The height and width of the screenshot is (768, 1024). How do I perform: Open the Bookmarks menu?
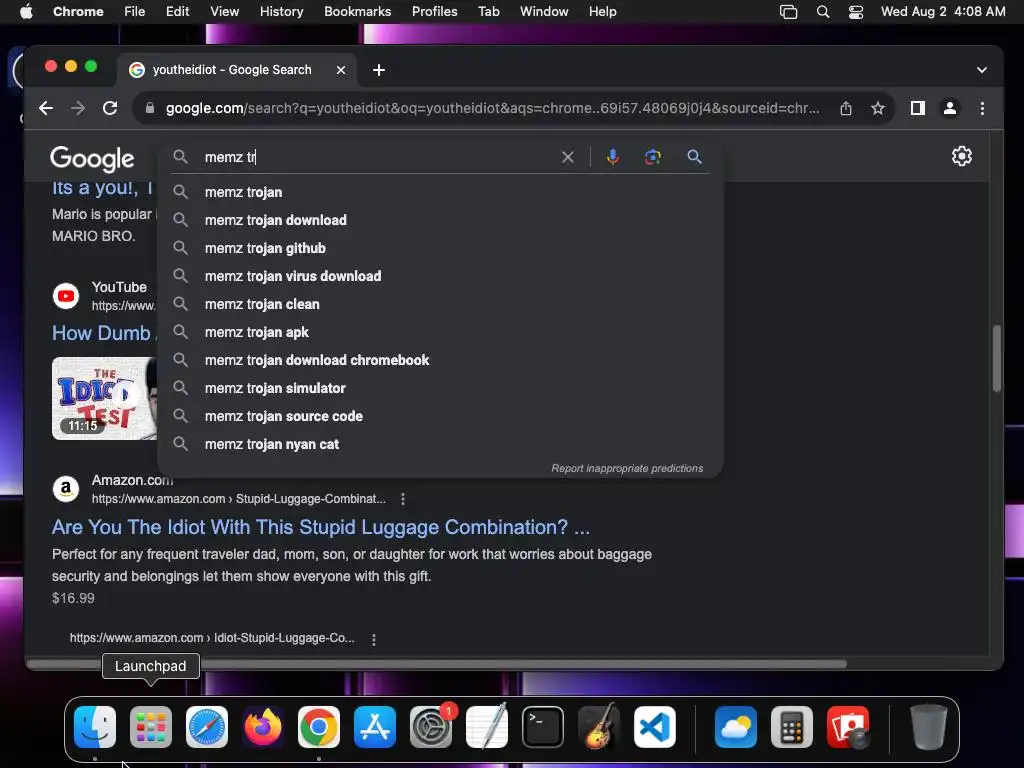pyautogui.click(x=357, y=12)
